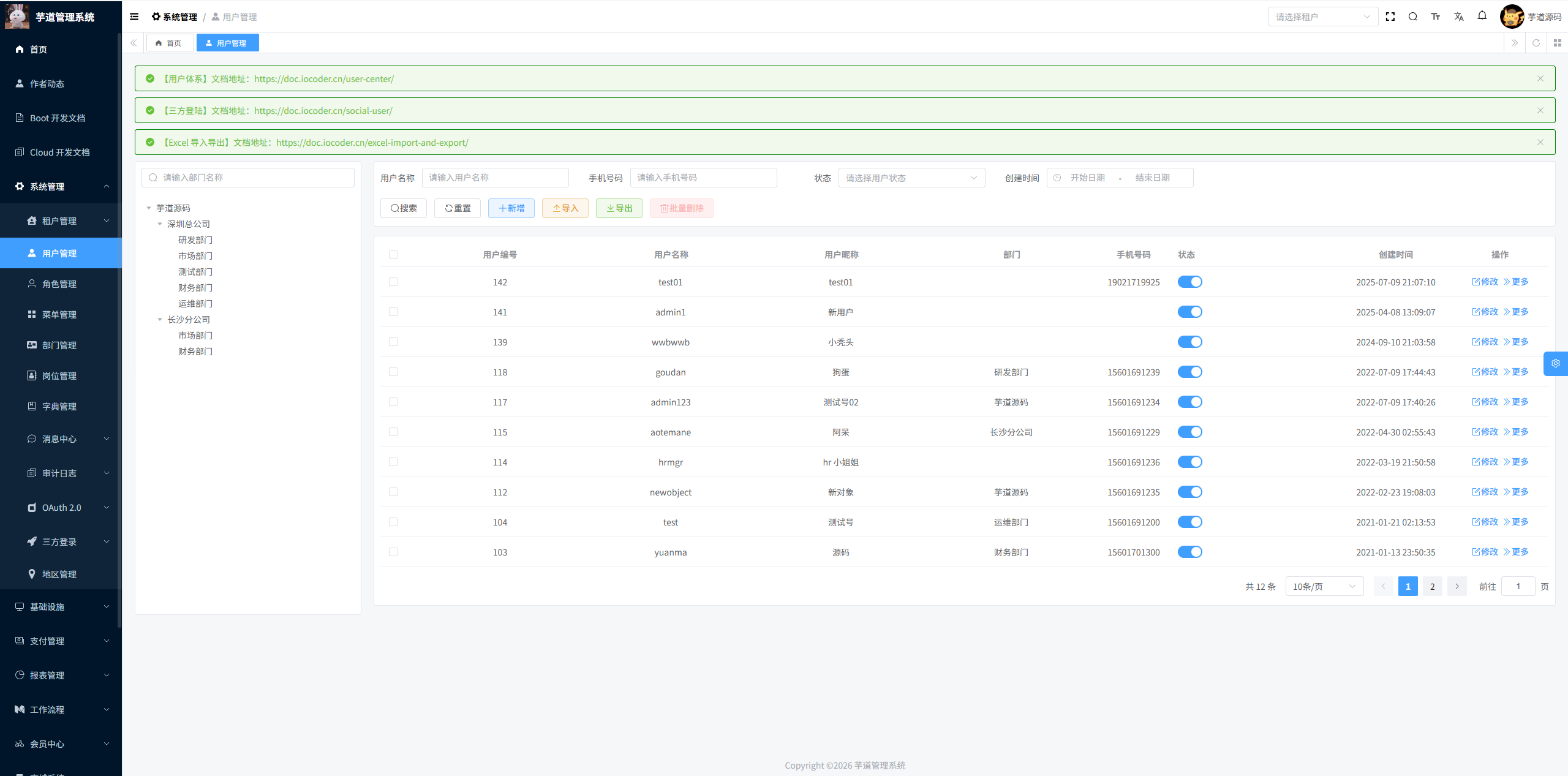
Task: Check the checkbox for user test01
Action: pyautogui.click(x=393, y=282)
